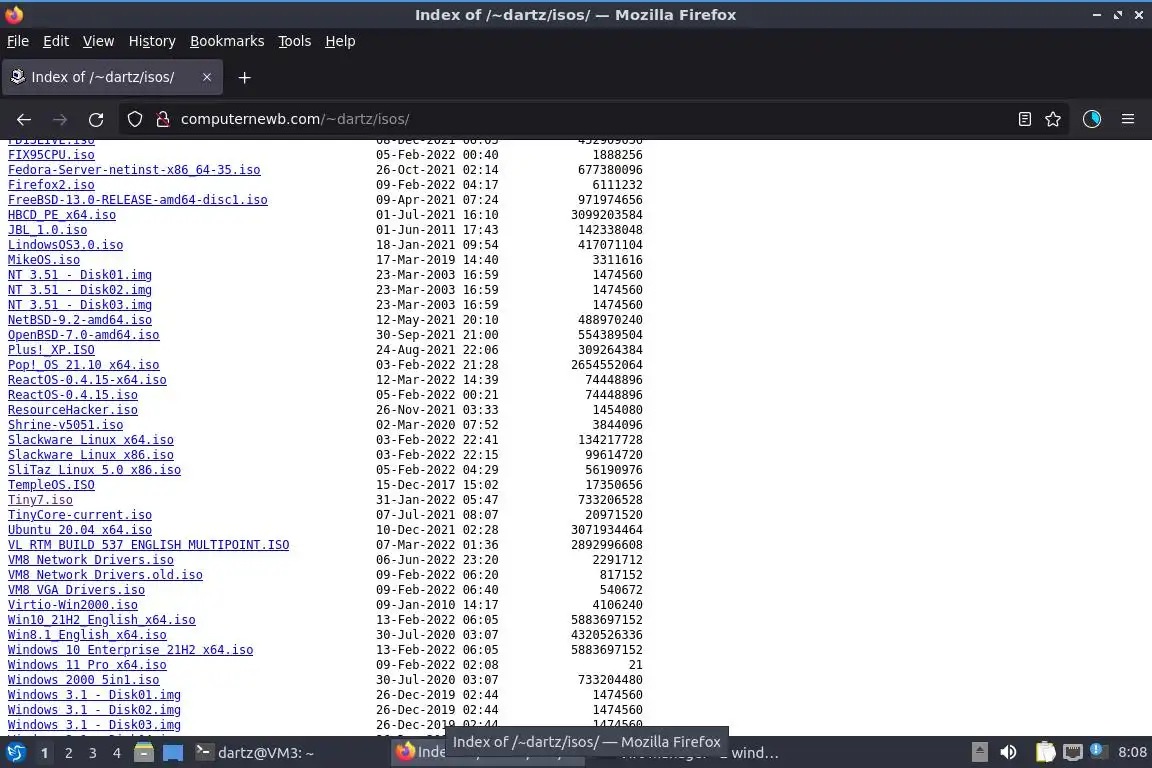1152x768 pixels.
Task: Switch to virtual desktop 3
Action: 93,753
